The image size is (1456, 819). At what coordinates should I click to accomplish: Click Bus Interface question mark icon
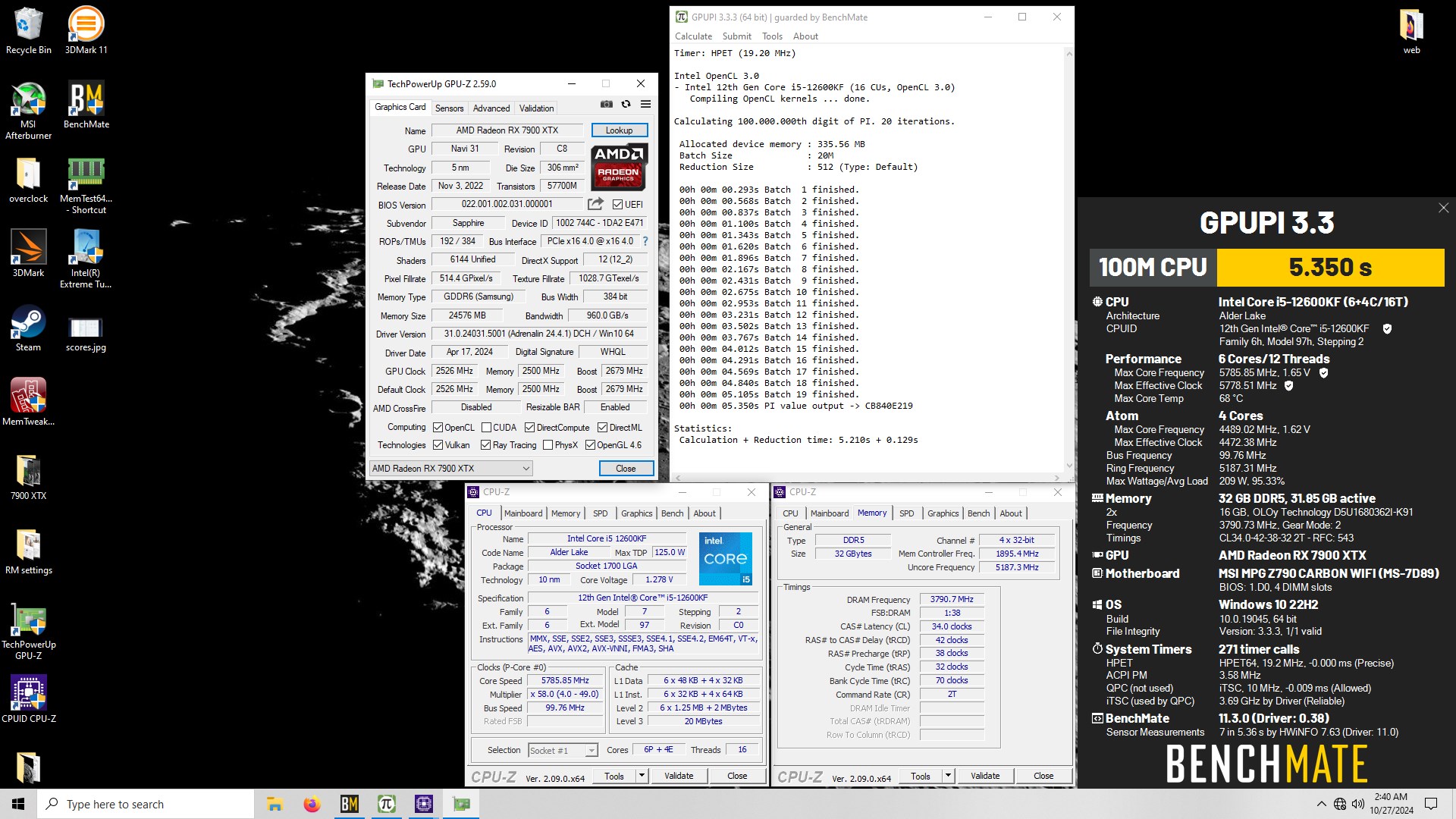pos(645,241)
